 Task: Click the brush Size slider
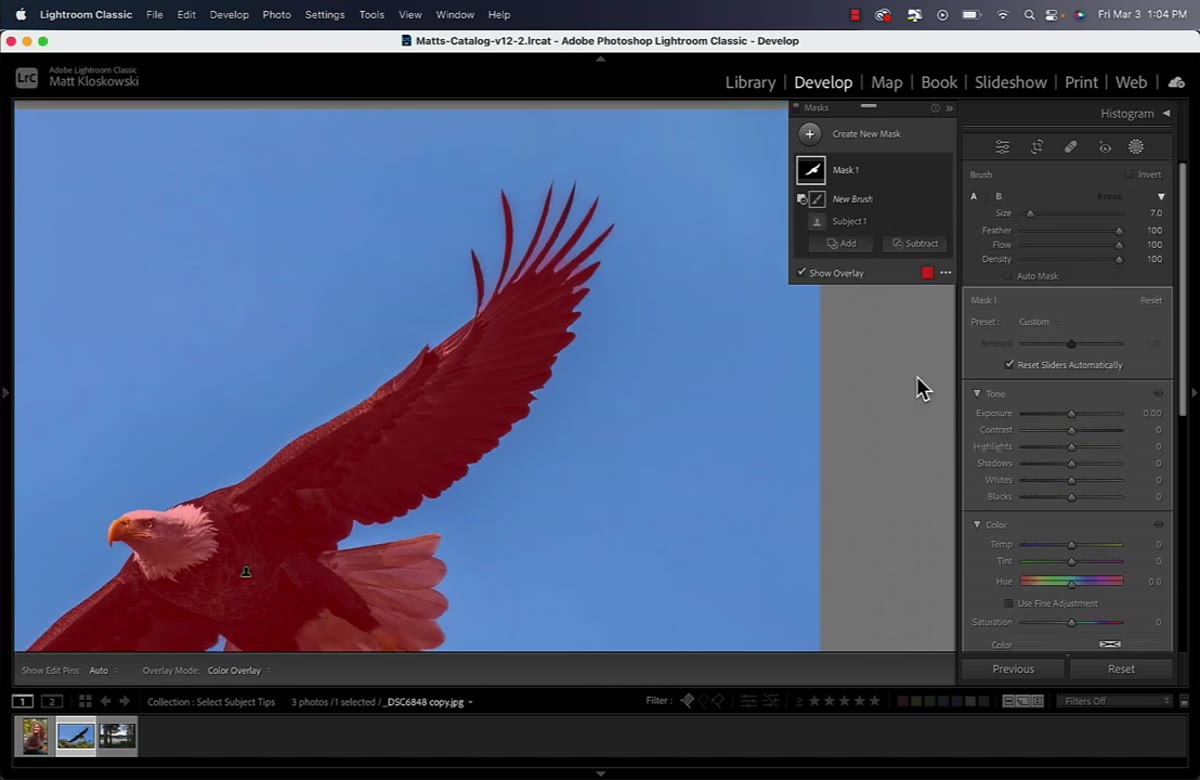[1071, 213]
